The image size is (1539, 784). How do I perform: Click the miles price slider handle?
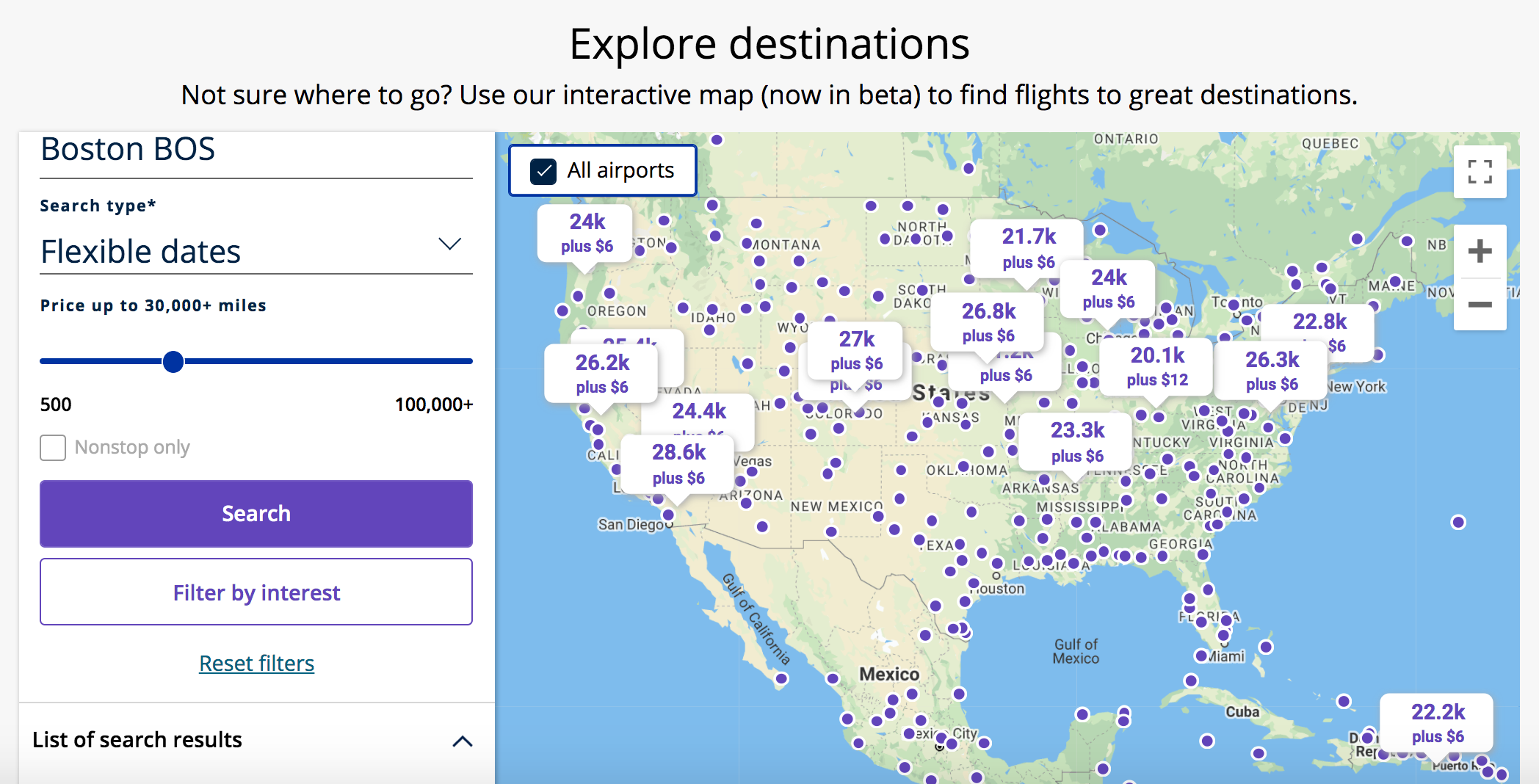tap(173, 361)
